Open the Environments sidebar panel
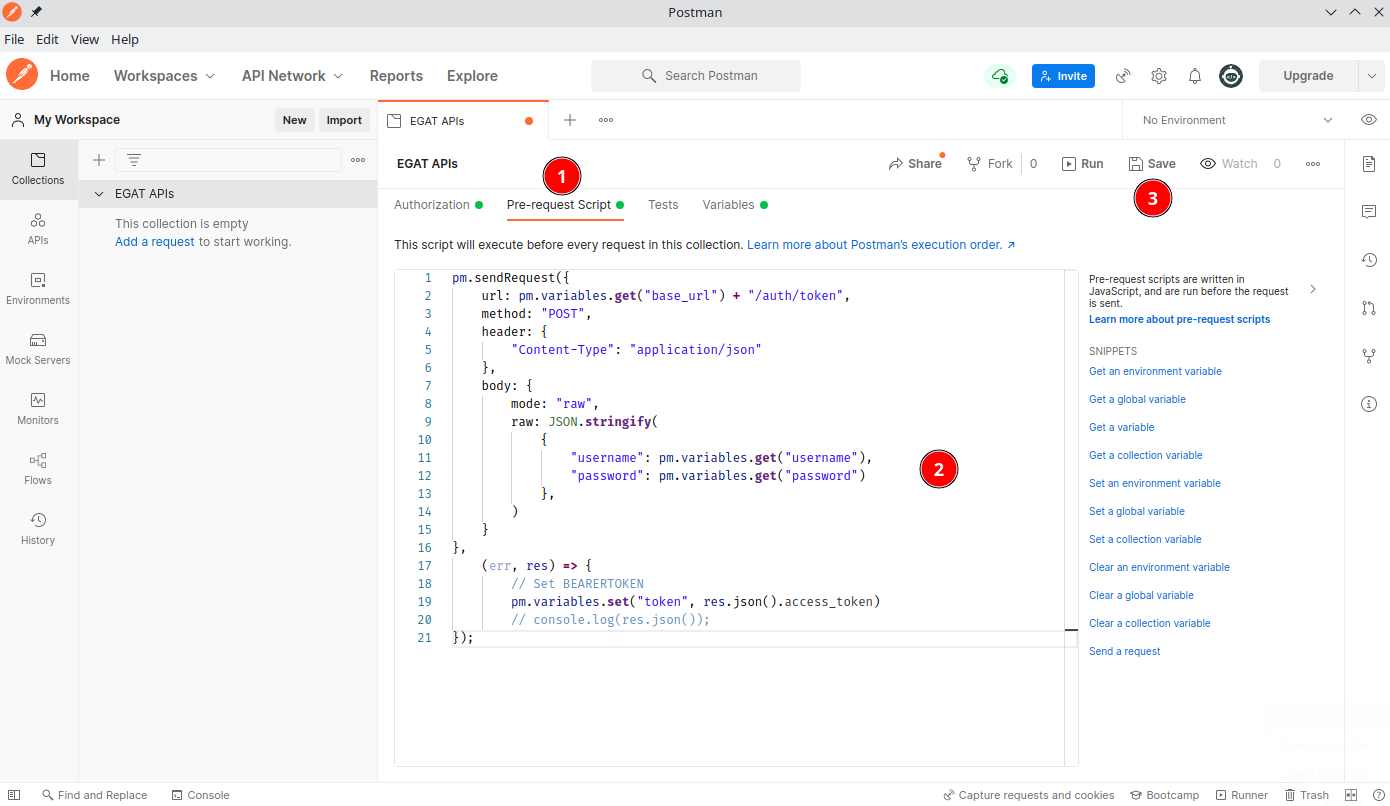 [x=38, y=289]
